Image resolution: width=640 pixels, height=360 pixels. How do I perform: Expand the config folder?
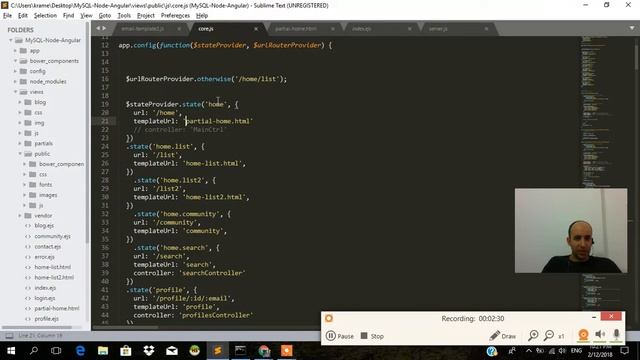click(x=16, y=71)
